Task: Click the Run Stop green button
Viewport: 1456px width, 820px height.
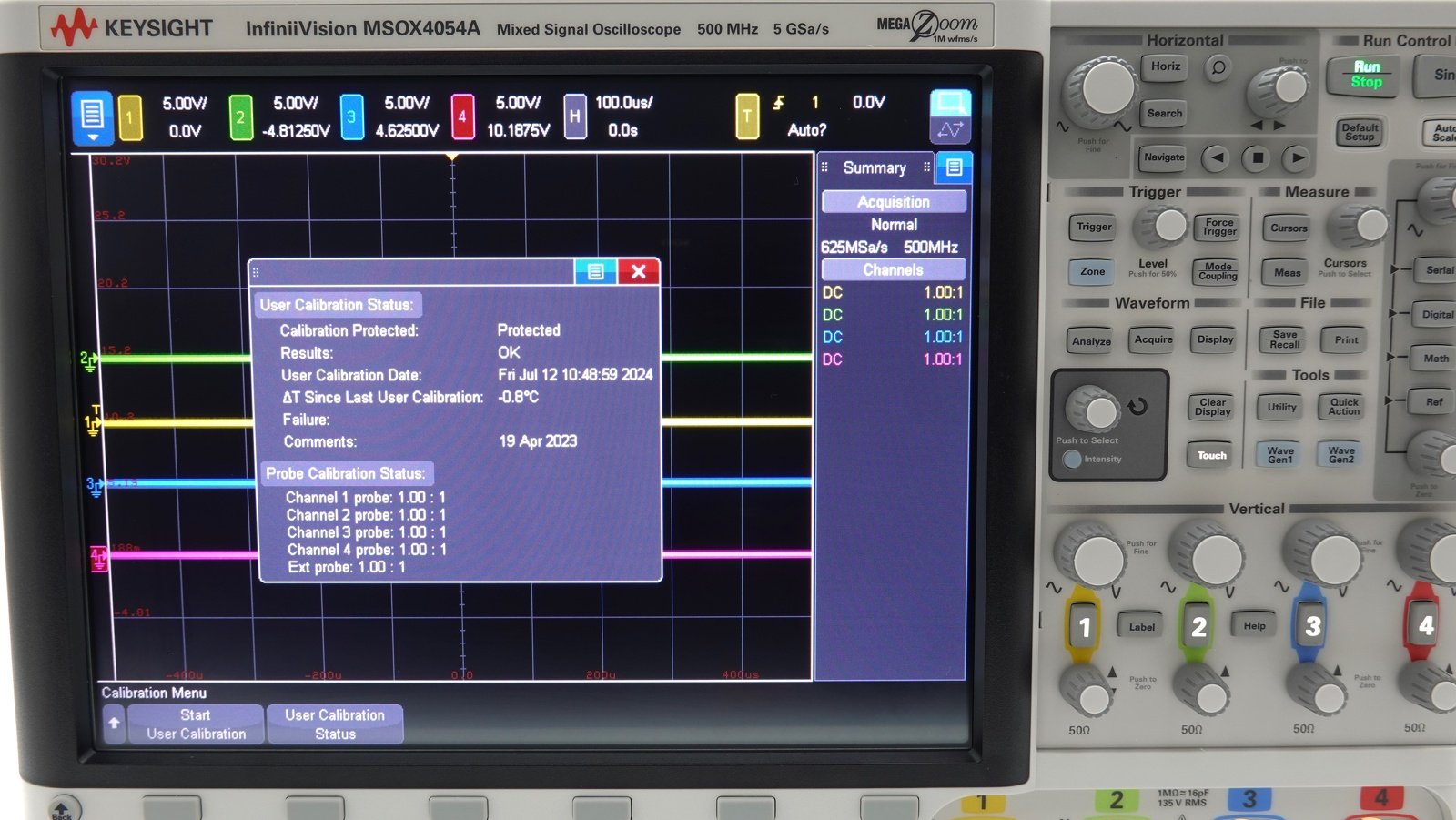Action: (x=1366, y=75)
